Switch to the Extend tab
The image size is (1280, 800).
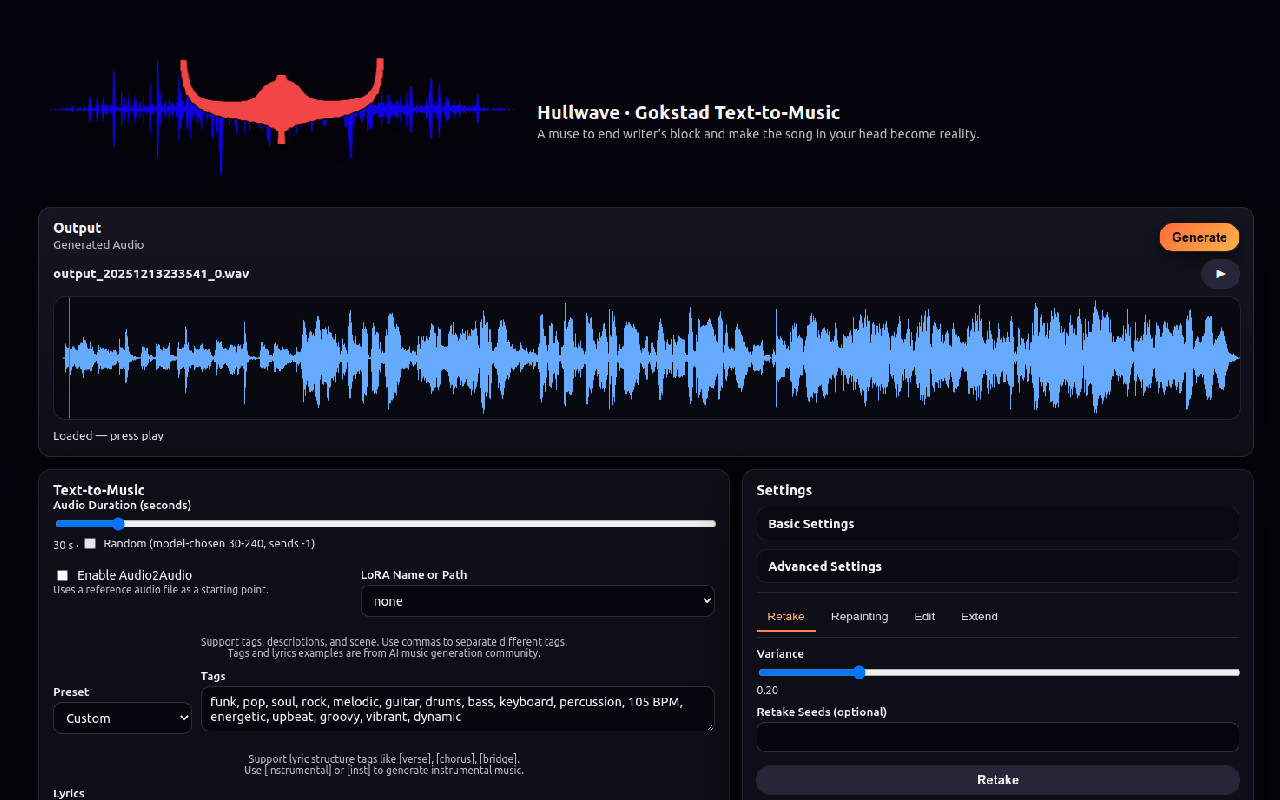[x=979, y=616]
